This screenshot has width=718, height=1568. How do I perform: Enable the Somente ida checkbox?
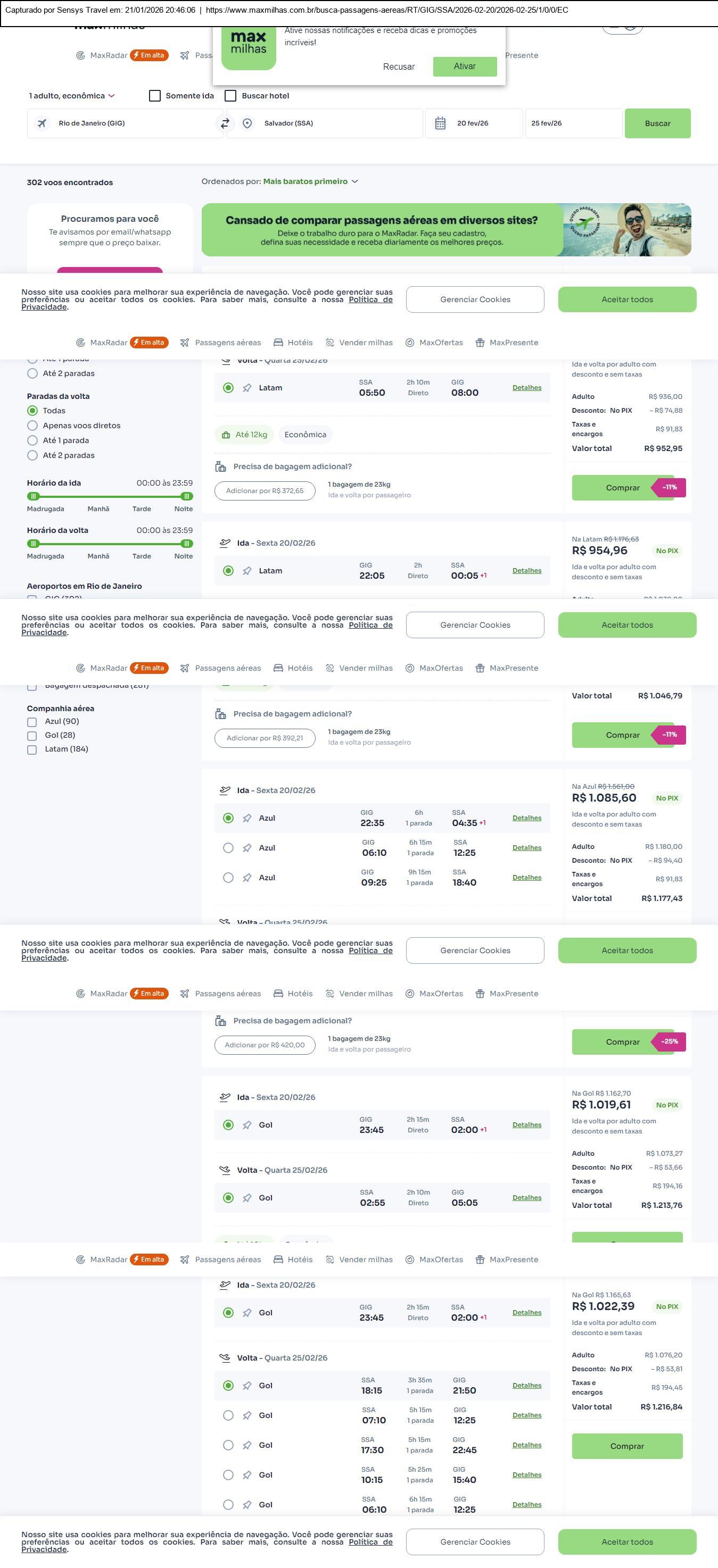point(155,96)
